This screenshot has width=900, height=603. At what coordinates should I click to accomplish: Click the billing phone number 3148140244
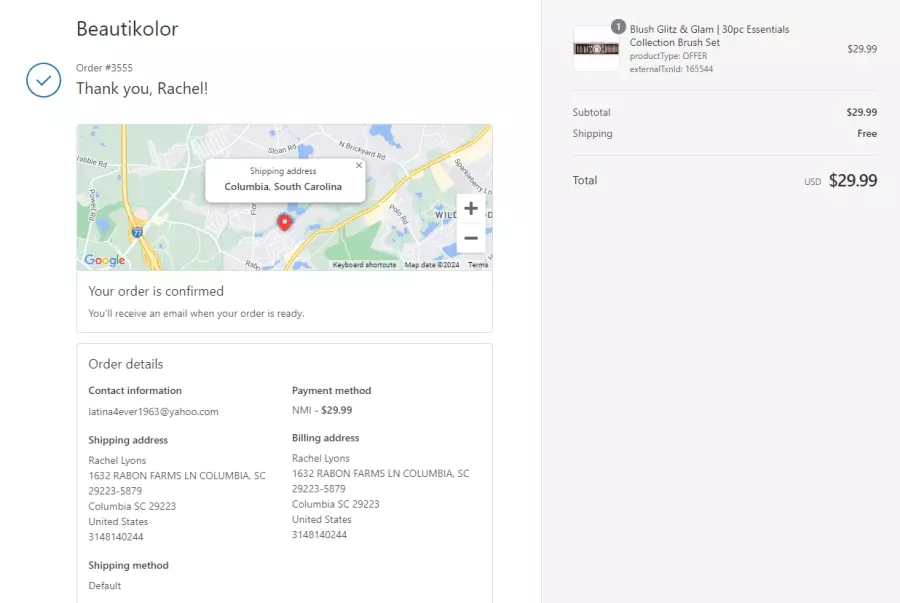[x=320, y=534]
